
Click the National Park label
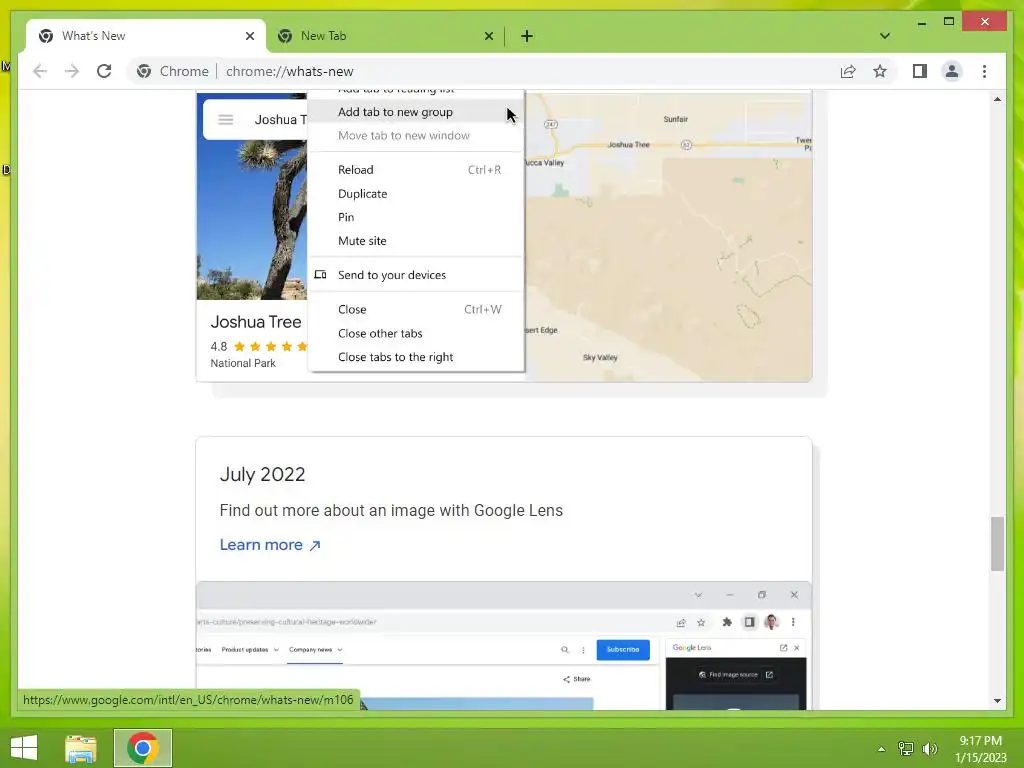coord(243,363)
